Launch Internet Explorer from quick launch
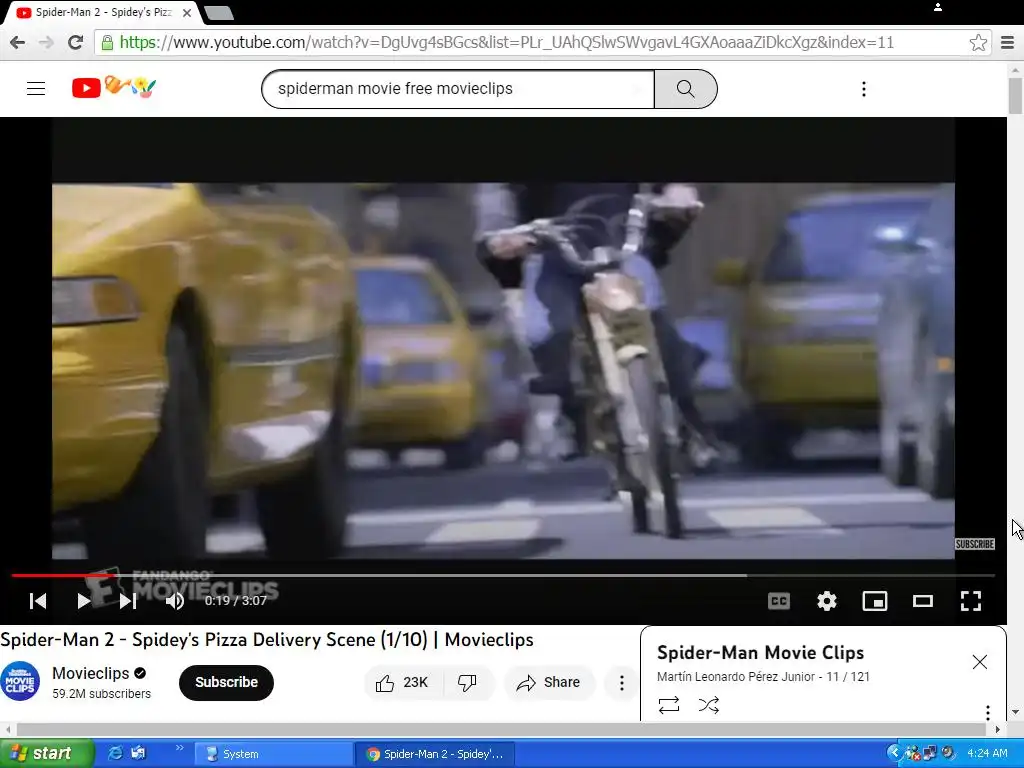 (x=115, y=754)
